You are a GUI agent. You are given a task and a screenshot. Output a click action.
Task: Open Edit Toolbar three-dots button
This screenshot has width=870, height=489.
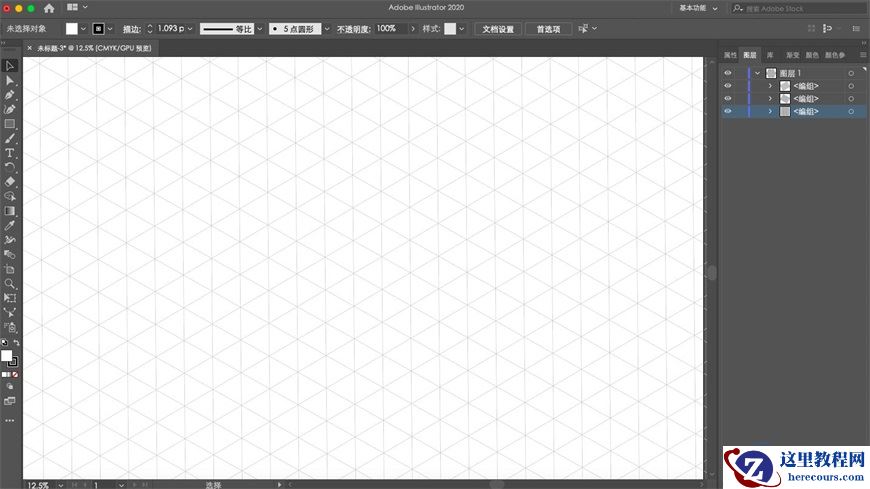(9, 421)
